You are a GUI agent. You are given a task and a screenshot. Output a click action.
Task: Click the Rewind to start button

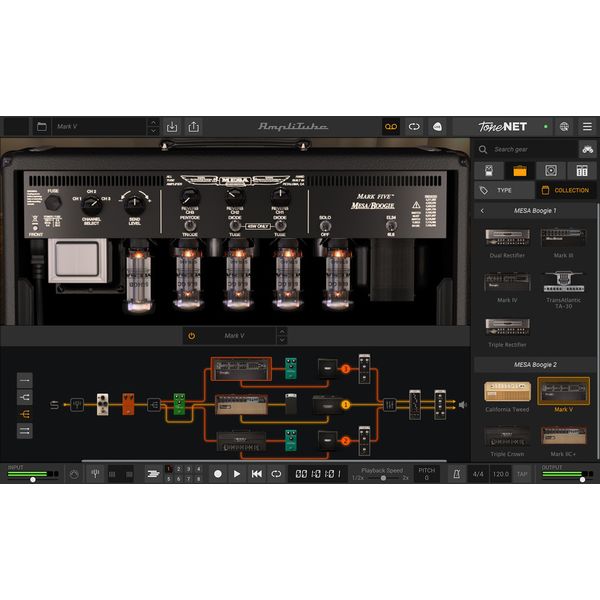[256, 474]
